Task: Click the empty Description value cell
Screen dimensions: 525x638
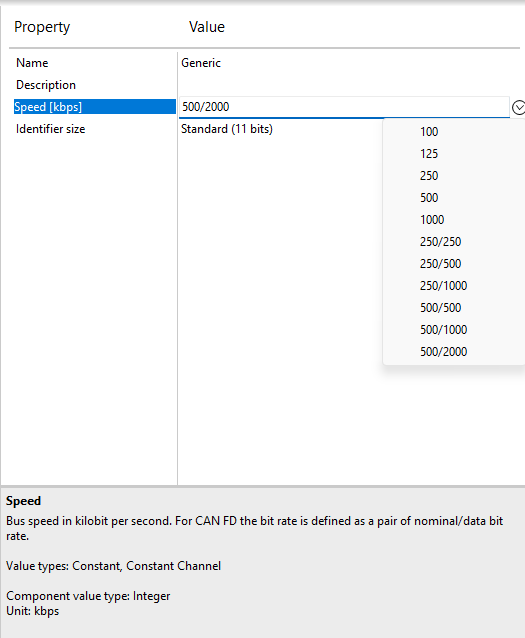Action: coord(350,85)
